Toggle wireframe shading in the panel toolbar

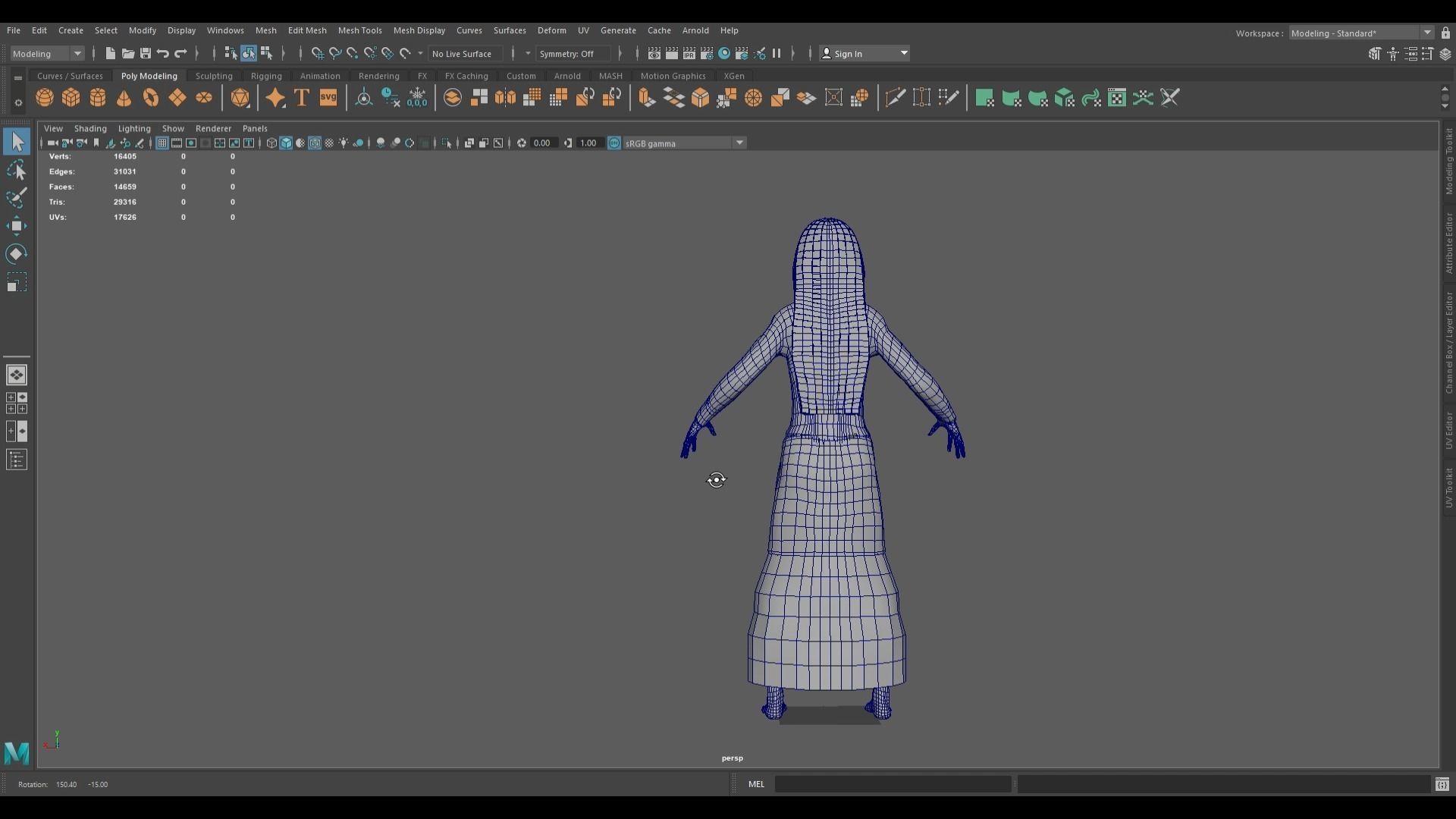click(271, 143)
